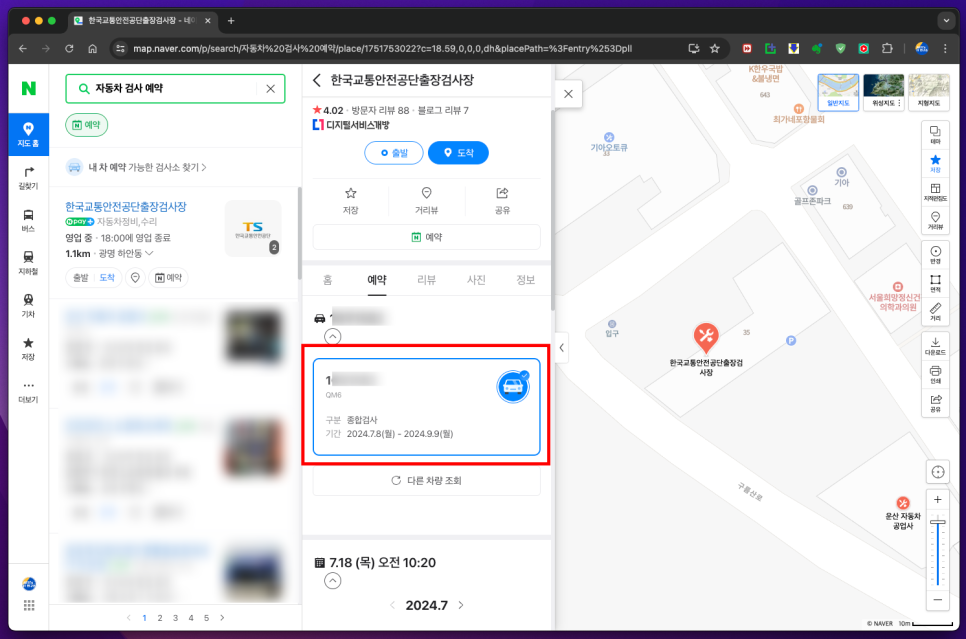Switch to 지형지도 terrain map

(929, 92)
